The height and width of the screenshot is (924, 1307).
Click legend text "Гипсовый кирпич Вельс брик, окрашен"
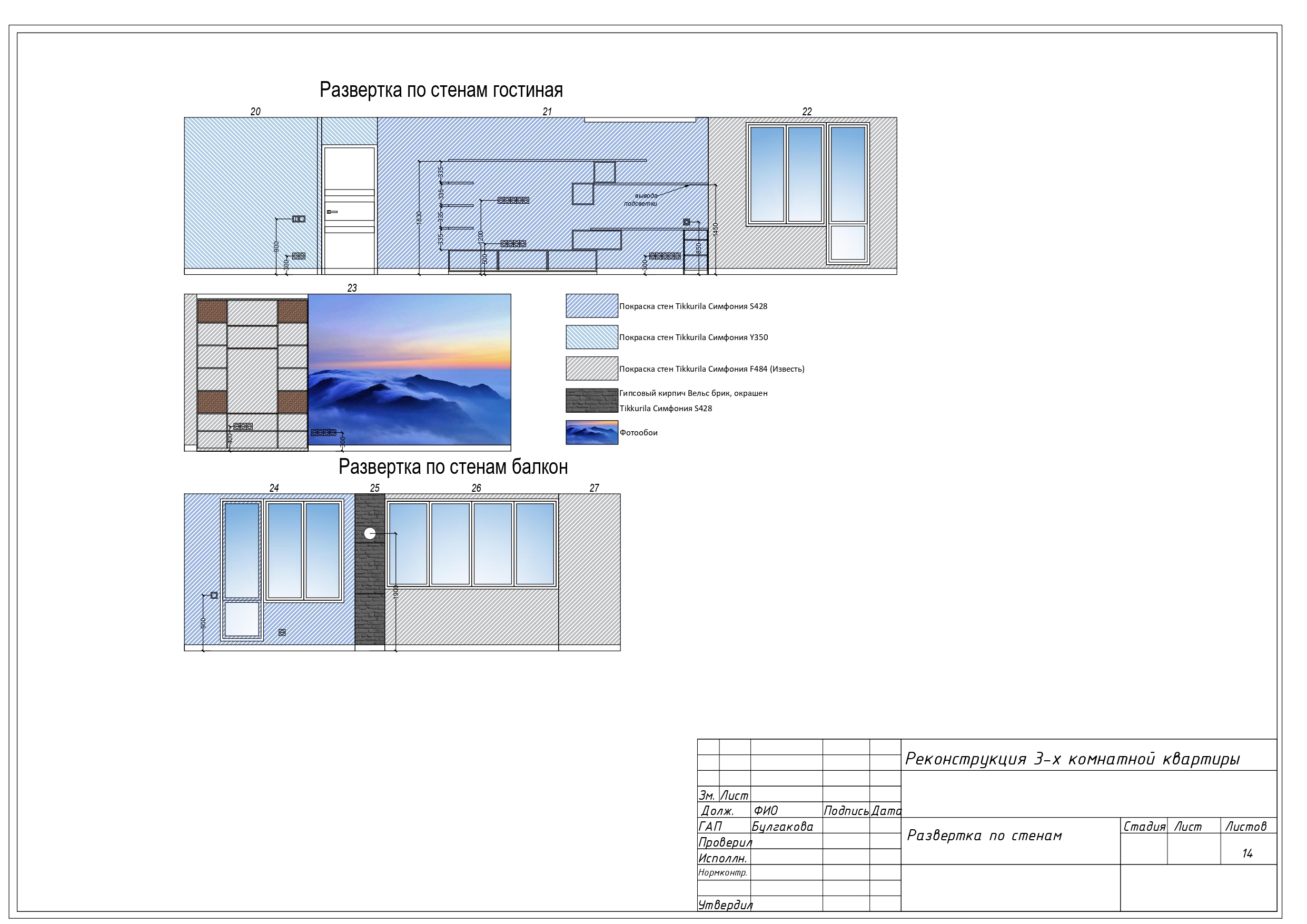(694, 393)
